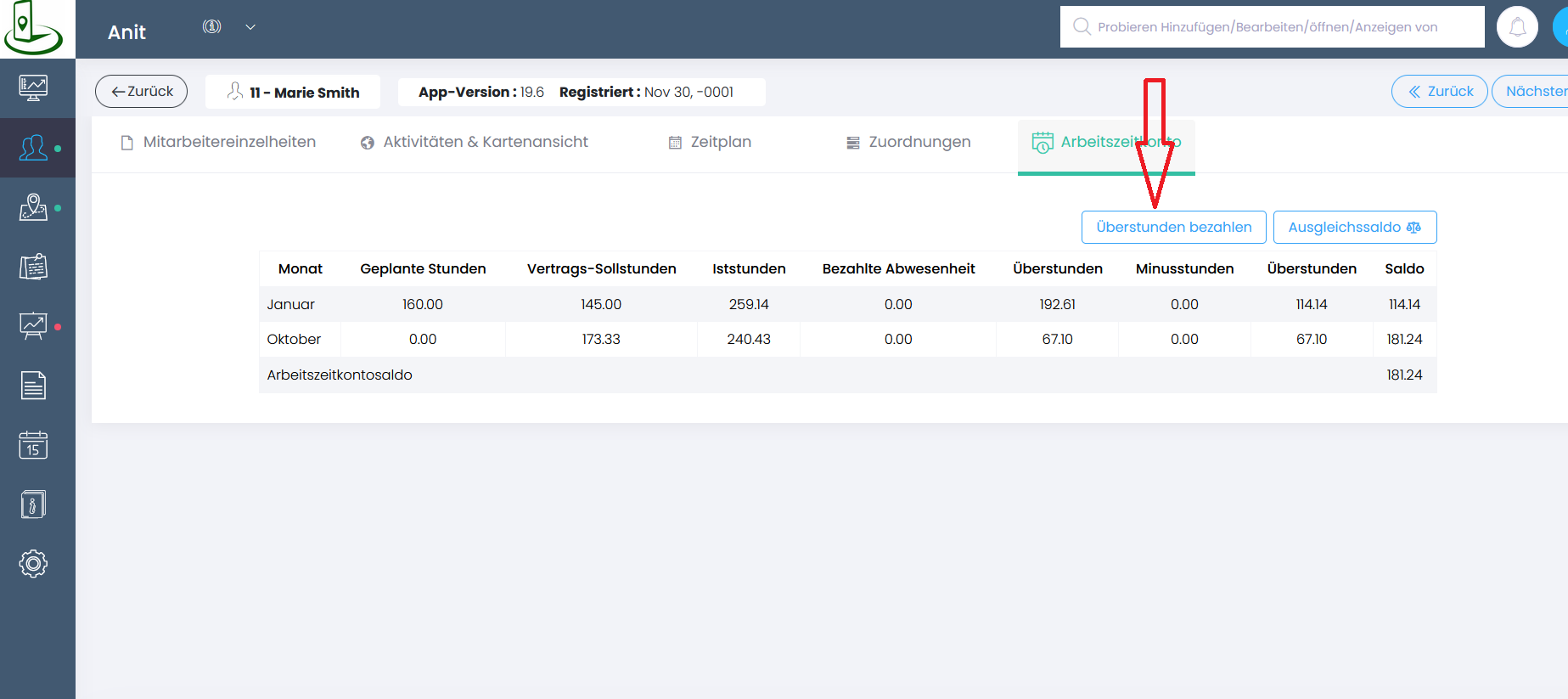Screen dimensions: 1568x699
Task: Open the dashboard monitor icon in sidebar
Action: (x=33, y=87)
